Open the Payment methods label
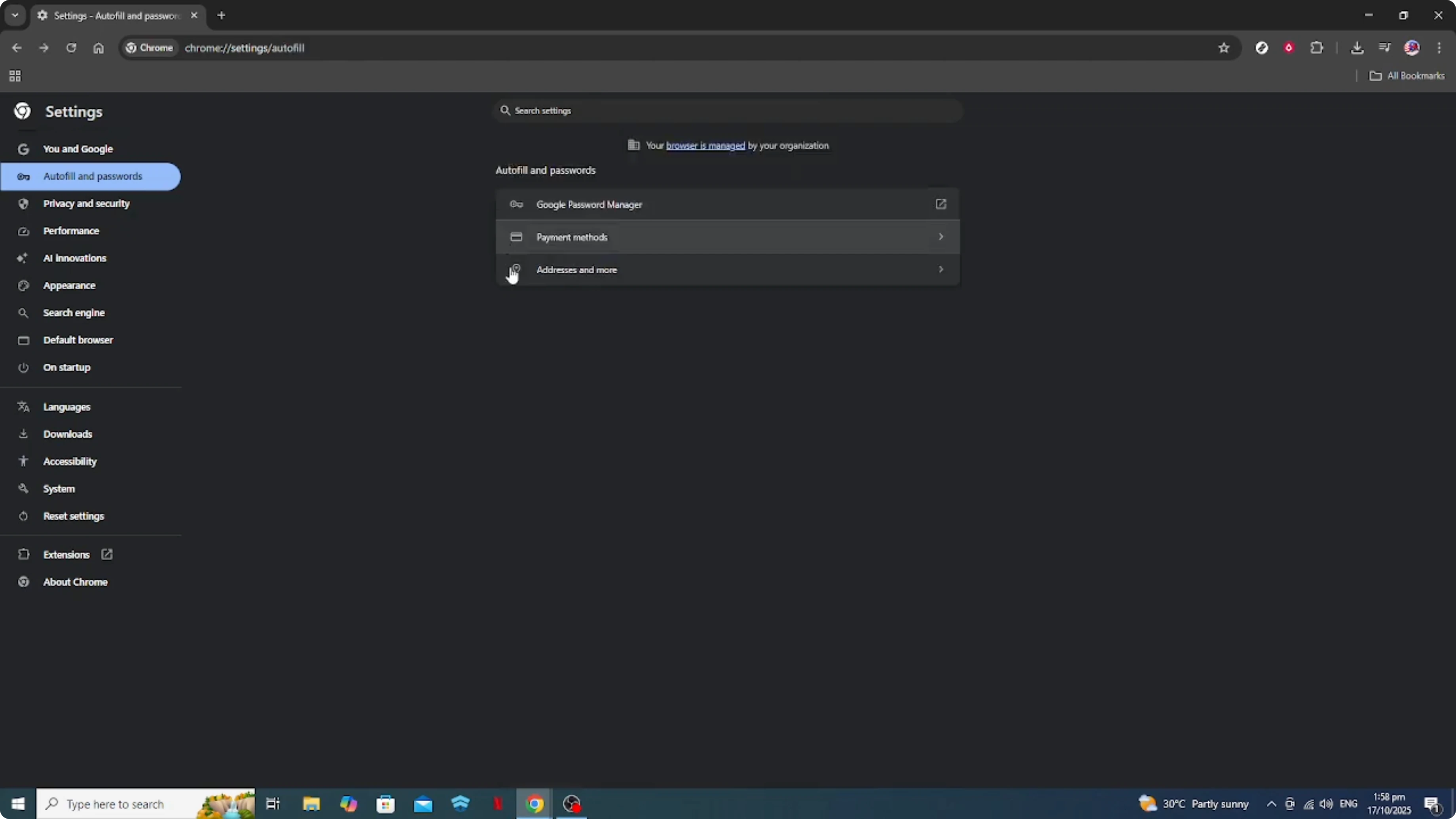Screen dimensions: 1456x819 pyautogui.click(x=572, y=237)
